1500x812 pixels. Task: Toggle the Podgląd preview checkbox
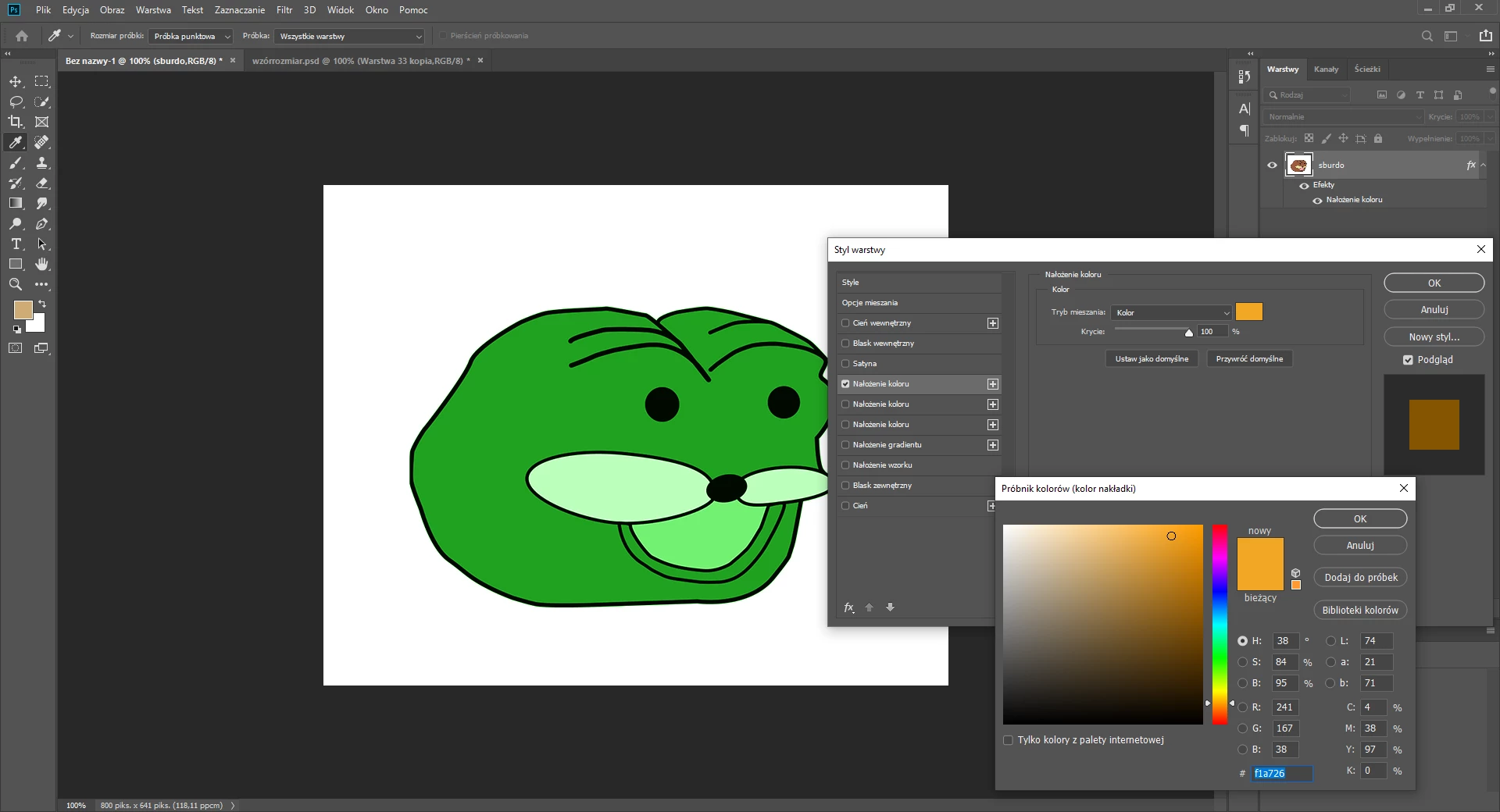pyautogui.click(x=1408, y=360)
